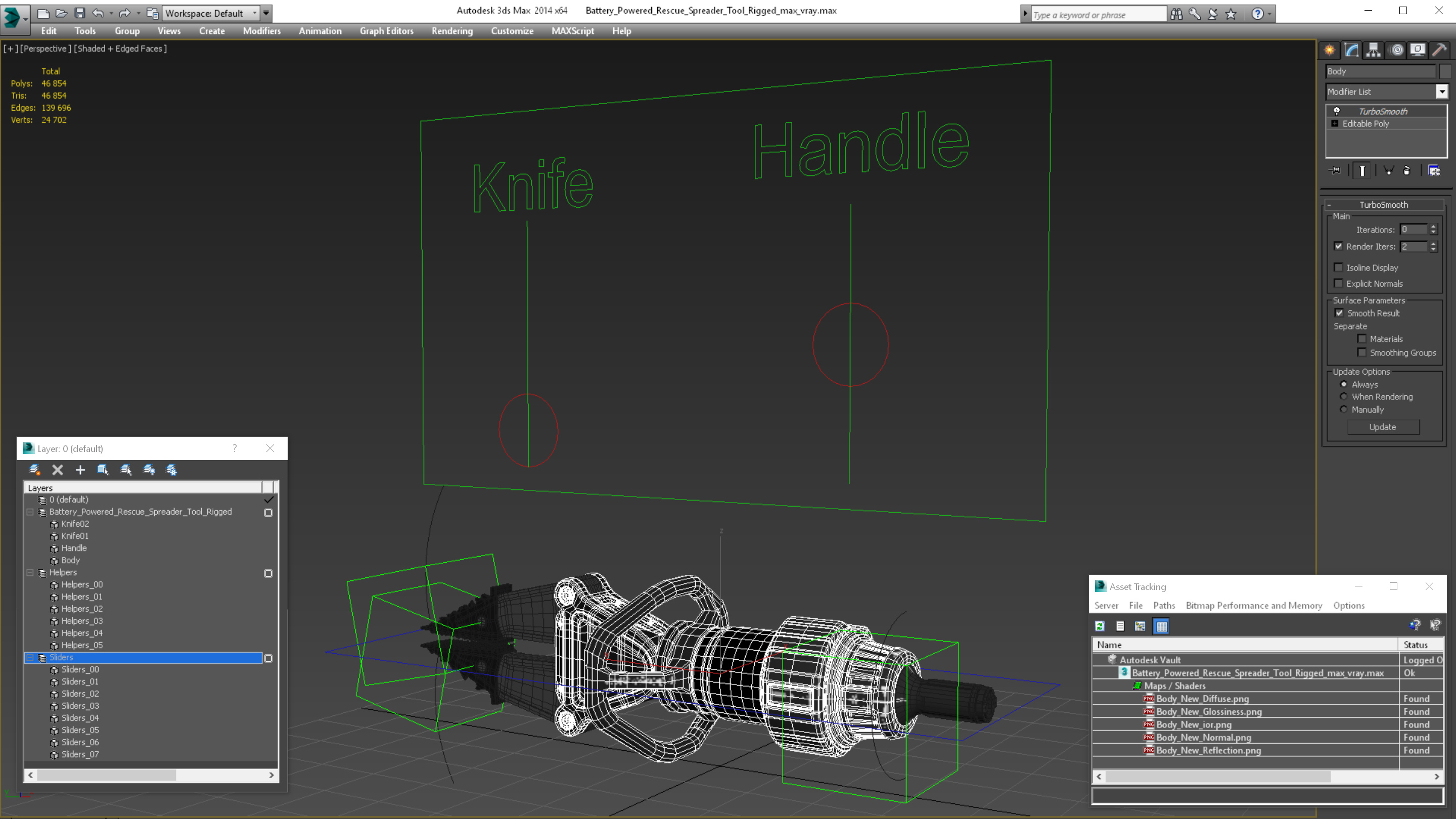Click the satellite Communication Center icon
This screenshot has width=1456, height=819.
tap(1213, 14)
